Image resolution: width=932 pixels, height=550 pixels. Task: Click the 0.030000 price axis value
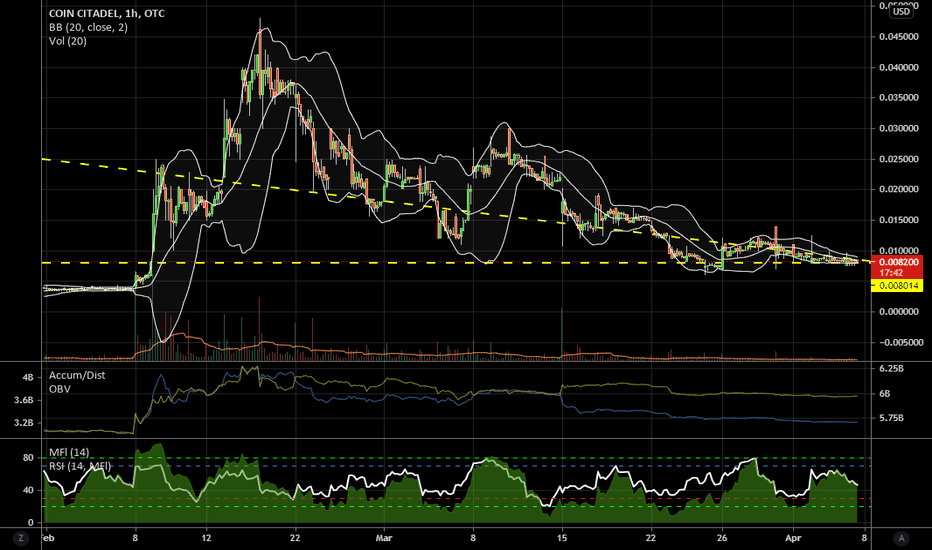[899, 128]
